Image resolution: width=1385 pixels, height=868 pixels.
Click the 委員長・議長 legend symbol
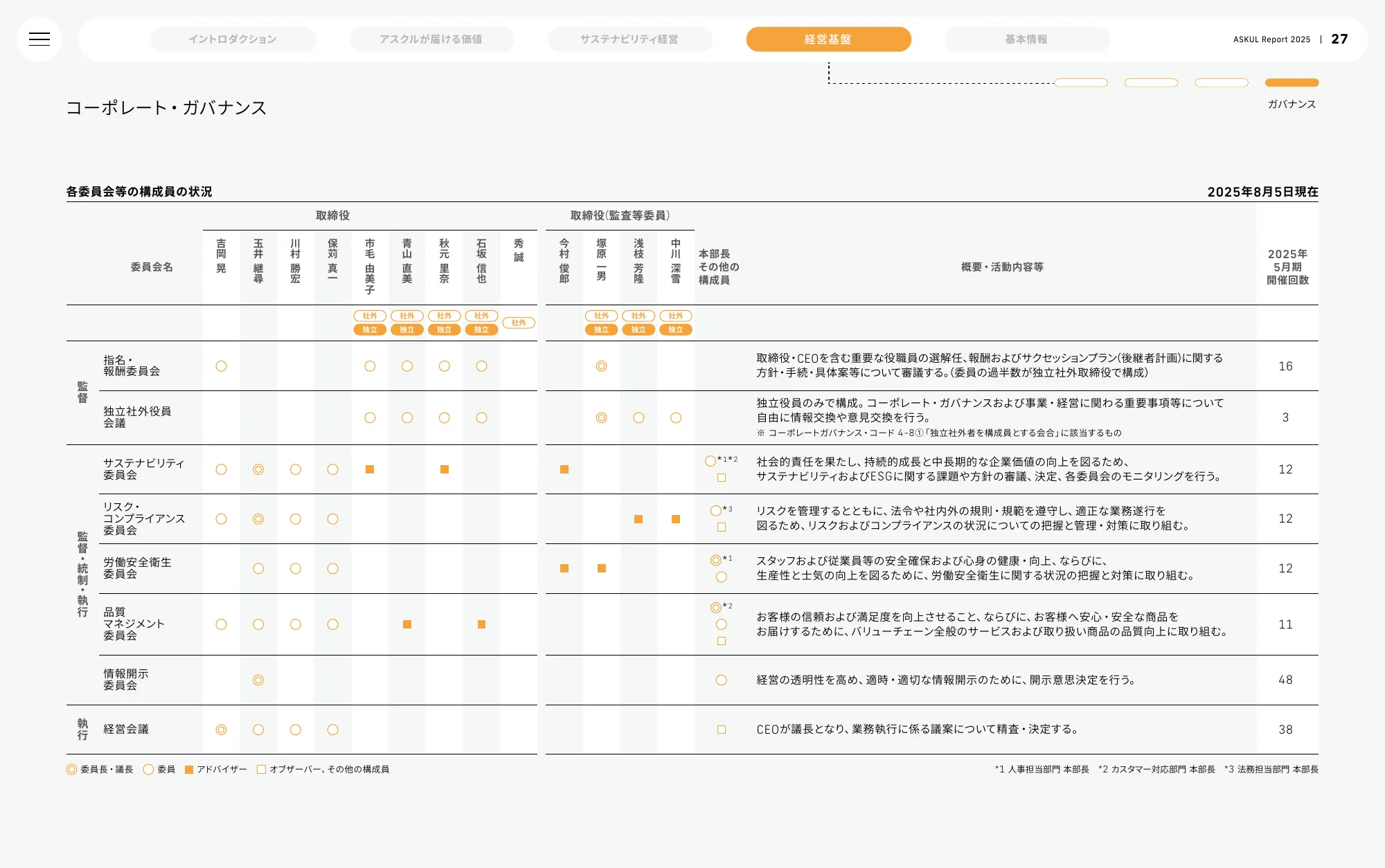pos(71,770)
